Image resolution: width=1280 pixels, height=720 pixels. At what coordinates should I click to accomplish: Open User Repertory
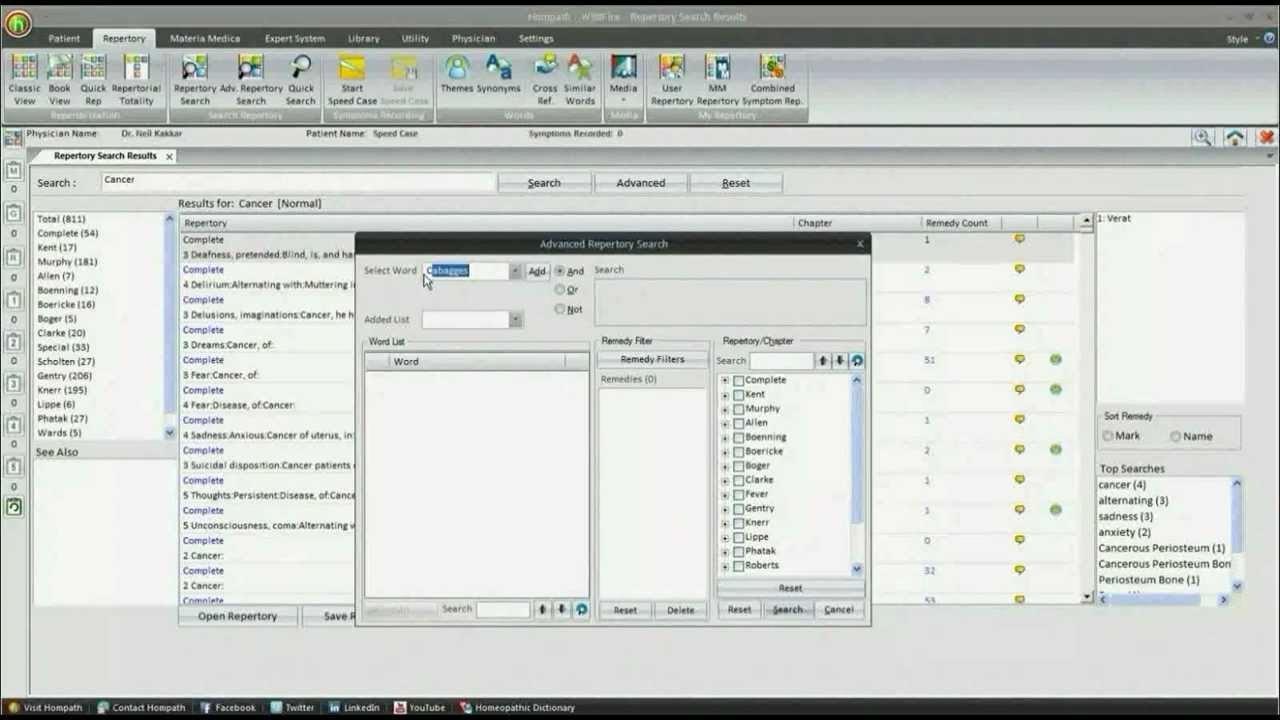click(x=672, y=80)
